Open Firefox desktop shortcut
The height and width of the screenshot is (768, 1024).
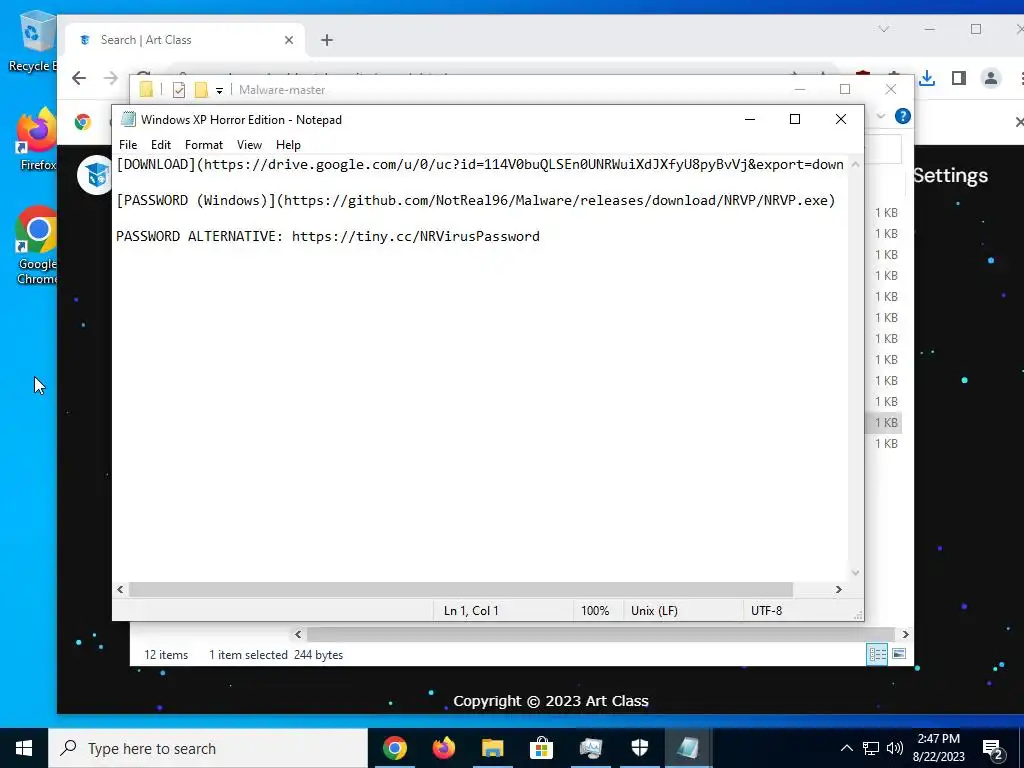[x=36, y=140]
